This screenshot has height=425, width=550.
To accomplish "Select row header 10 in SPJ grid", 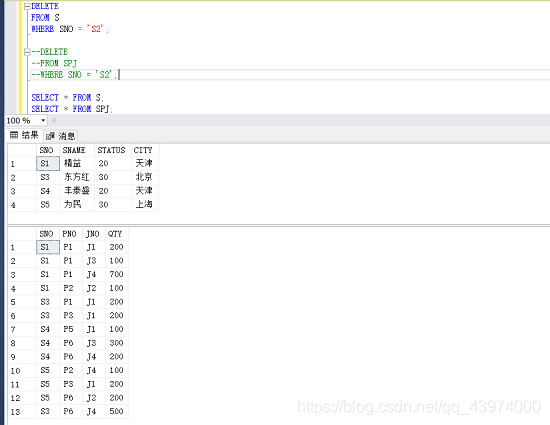I will 22,370.
